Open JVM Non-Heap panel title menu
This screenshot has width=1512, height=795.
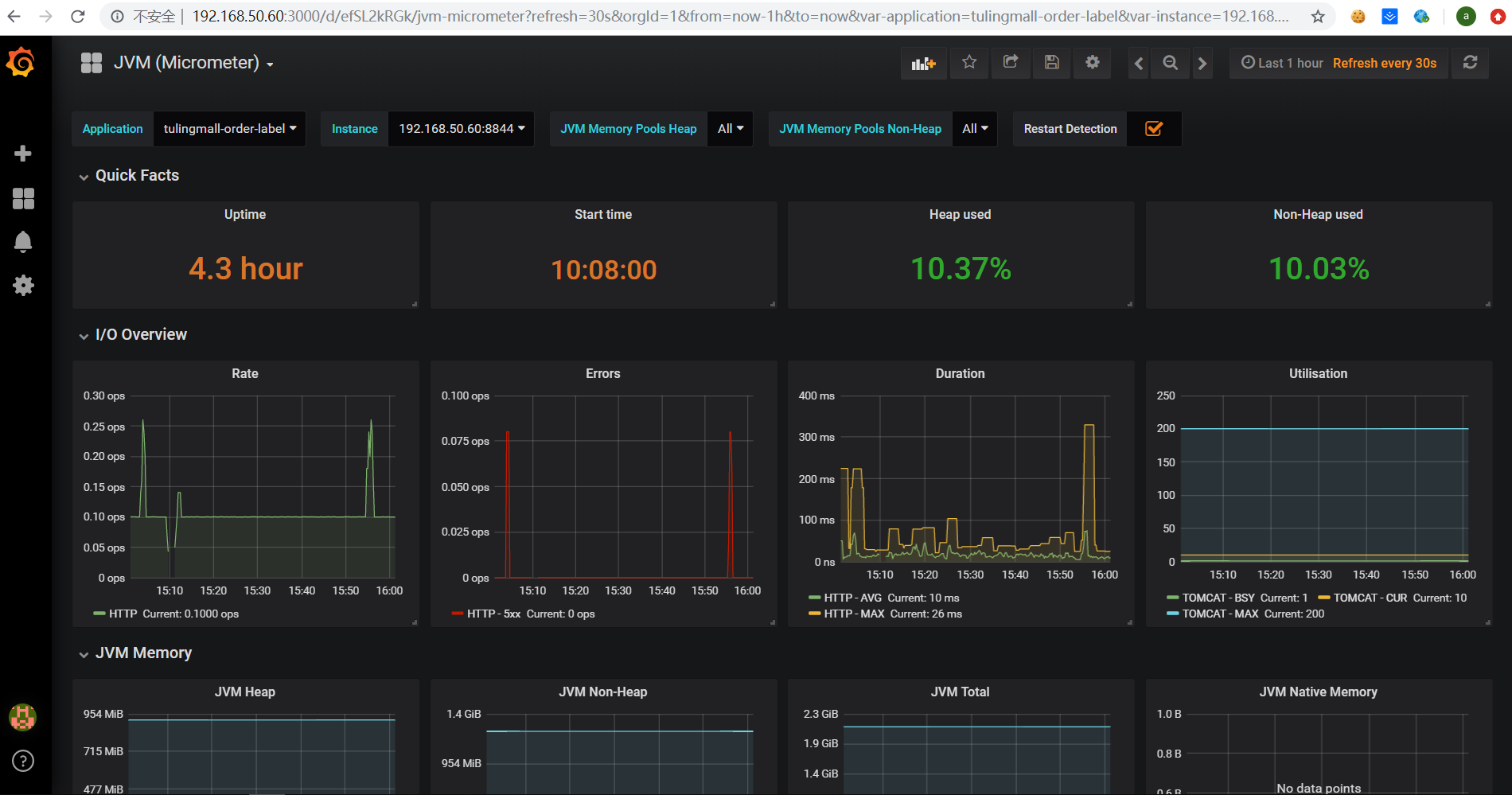pyautogui.click(x=603, y=692)
